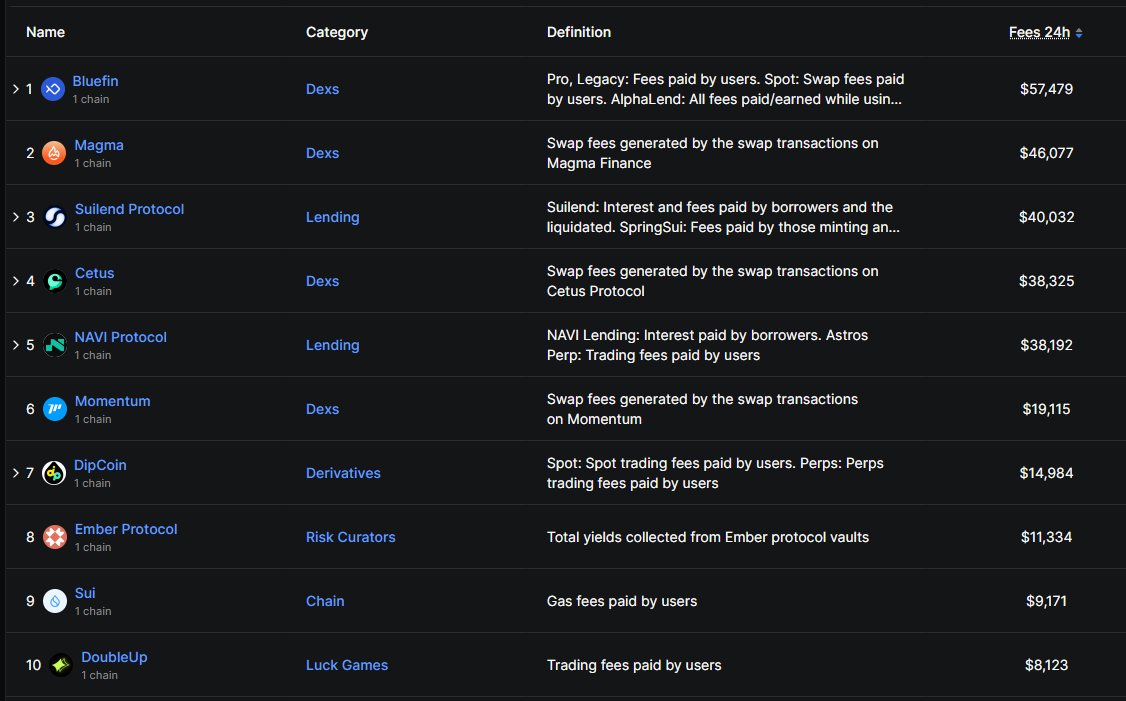Image resolution: width=1126 pixels, height=701 pixels.
Task: Open the Sui chain name link
Action: click(85, 593)
